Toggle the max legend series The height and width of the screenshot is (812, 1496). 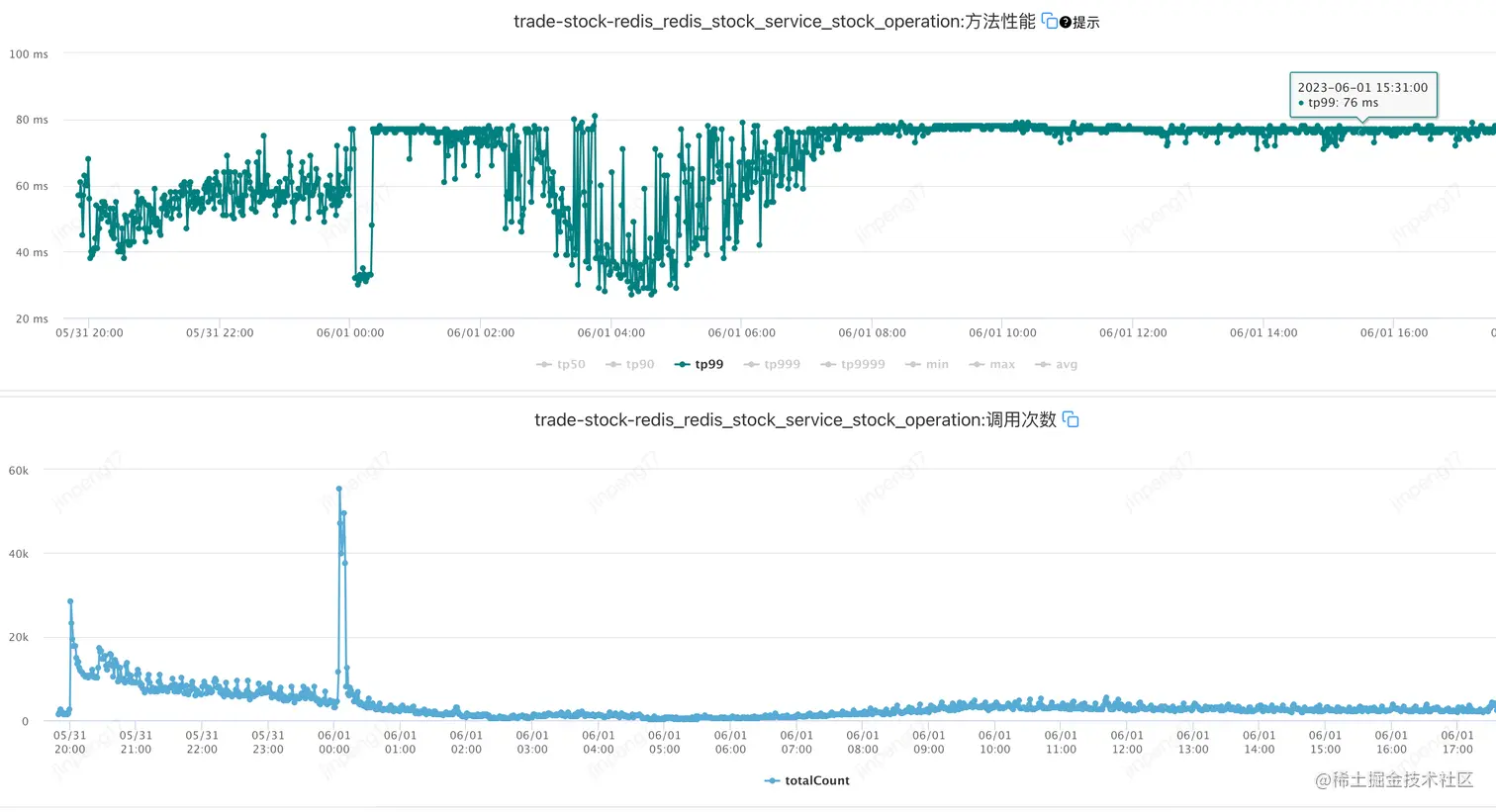(992, 364)
